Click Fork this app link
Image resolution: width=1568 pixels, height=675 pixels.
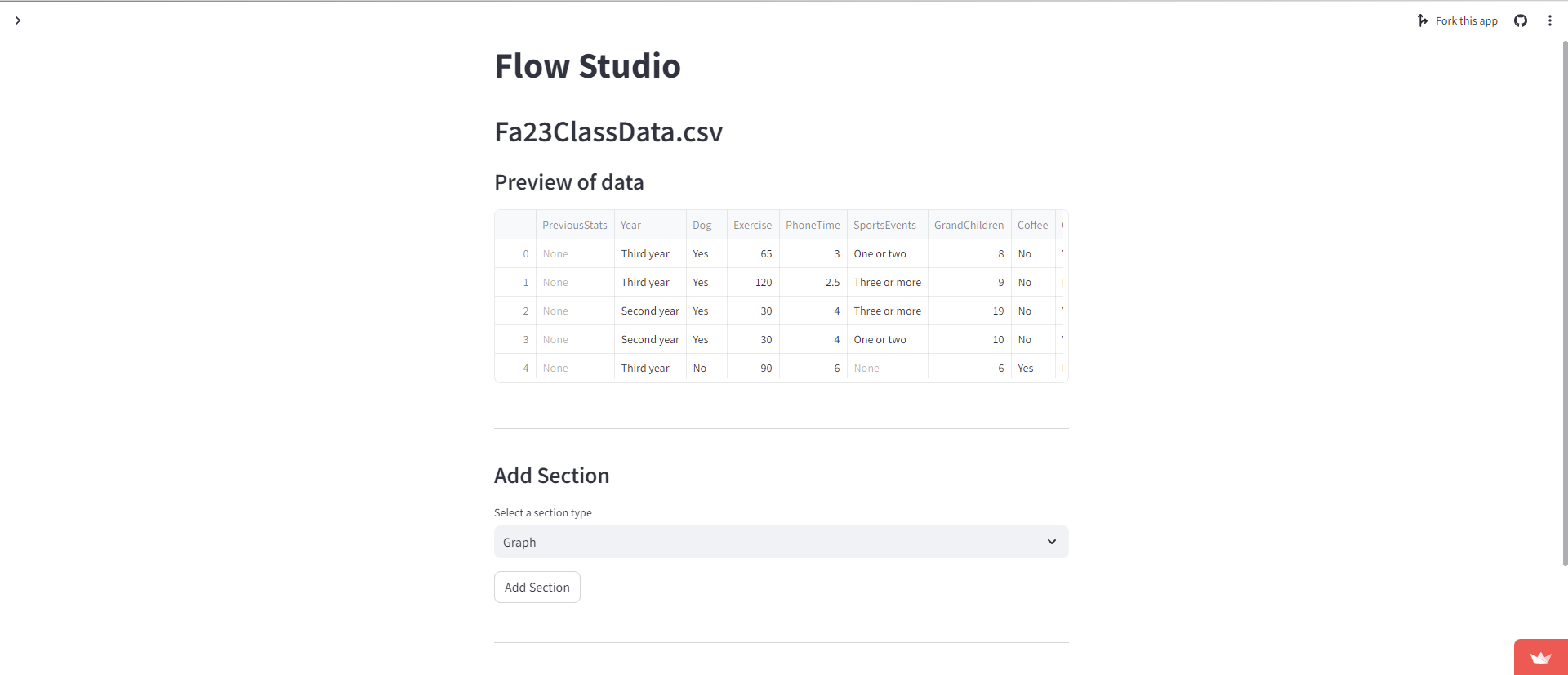(1466, 20)
